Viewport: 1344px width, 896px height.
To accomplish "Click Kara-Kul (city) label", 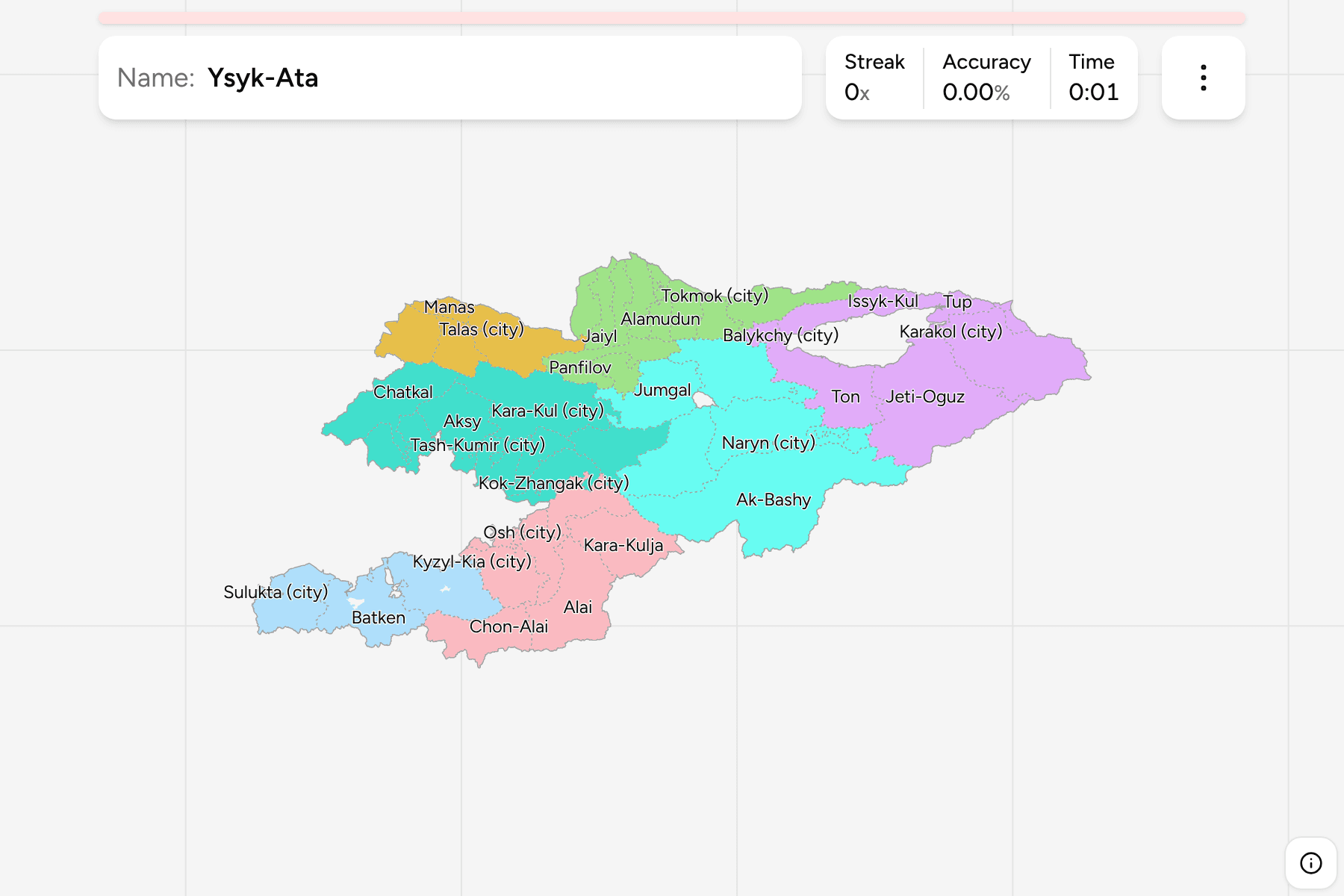I will point(547,411).
